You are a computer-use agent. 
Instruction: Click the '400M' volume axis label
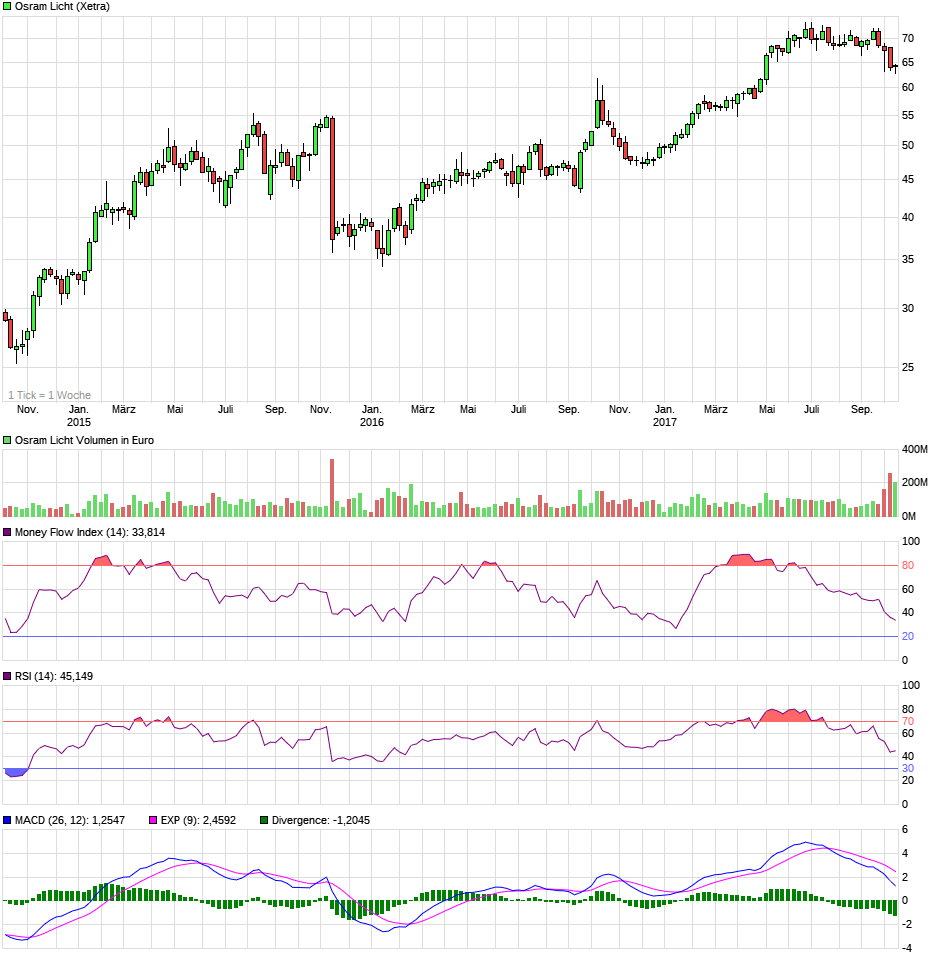click(x=915, y=450)
